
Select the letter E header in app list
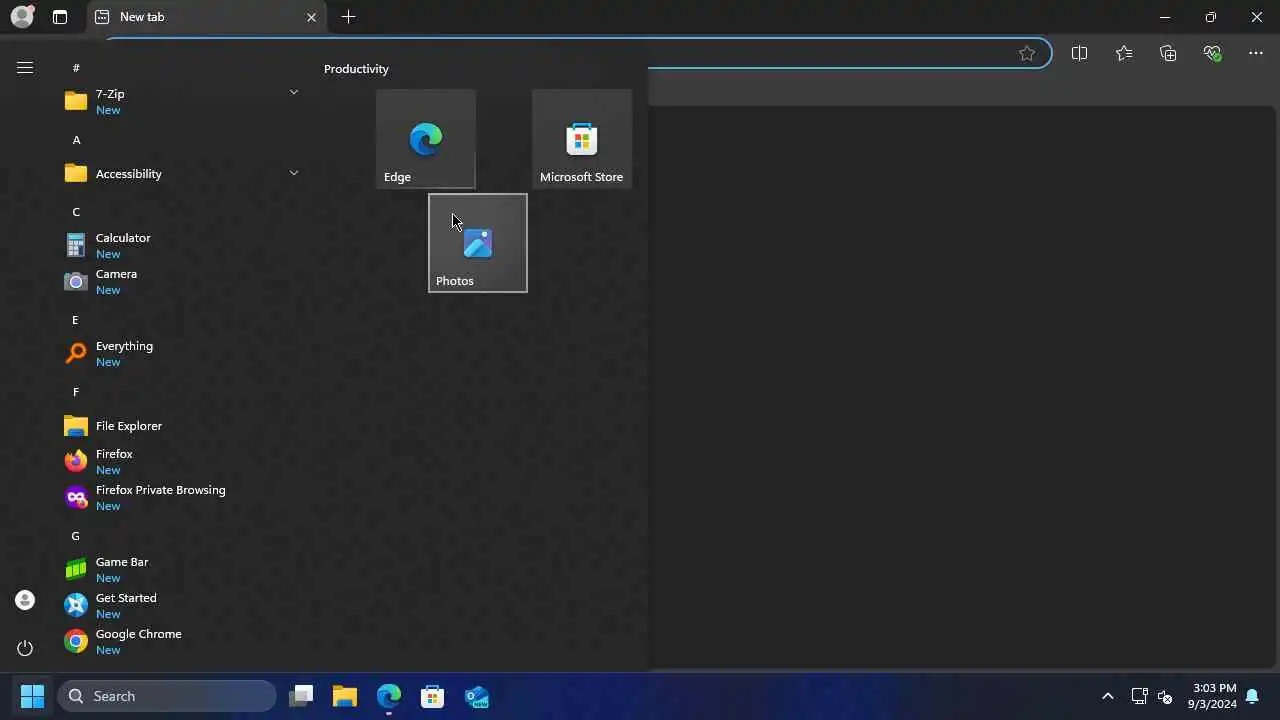click(75, 320)
